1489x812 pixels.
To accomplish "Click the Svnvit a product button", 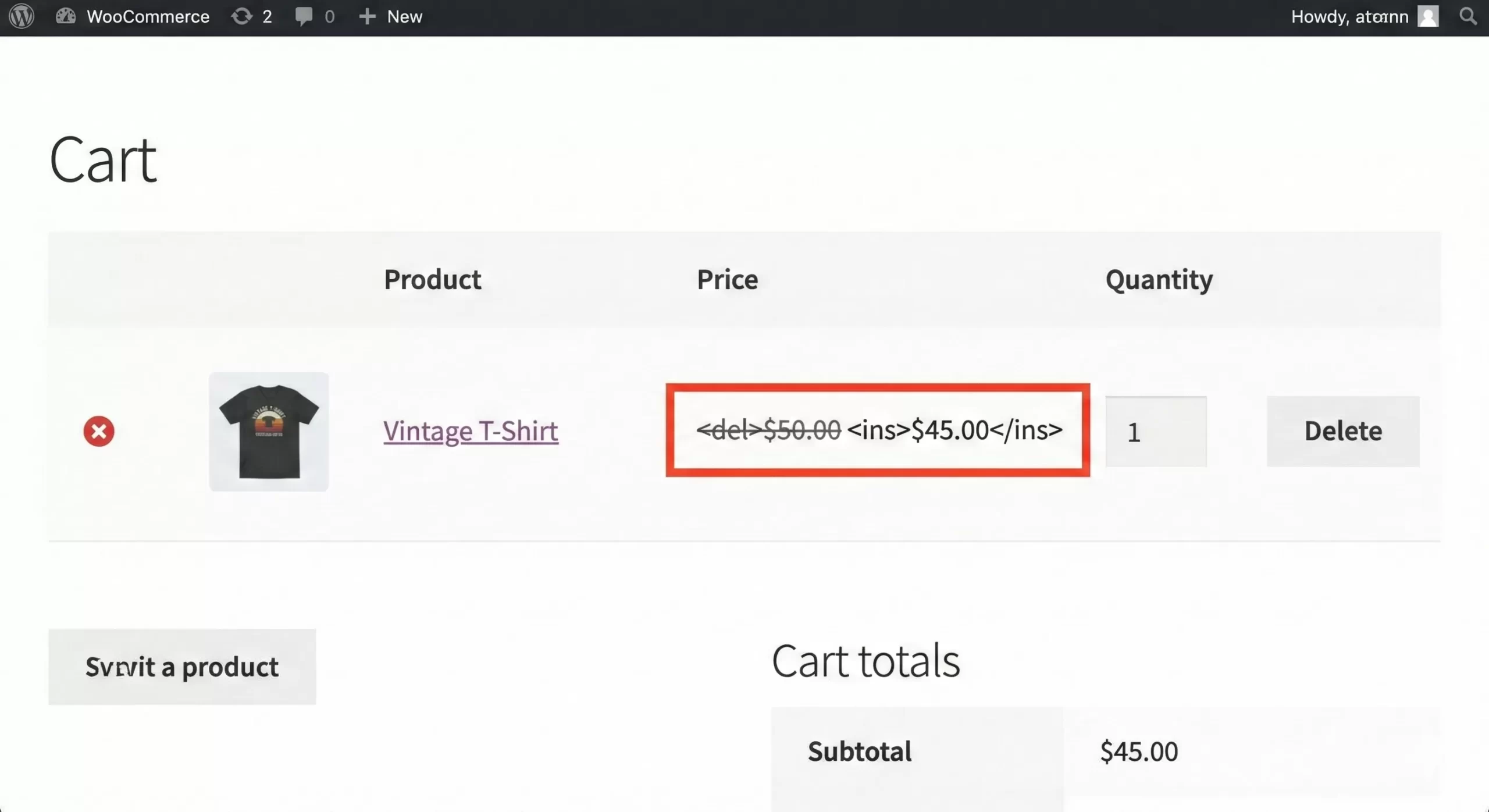I will point(182,667).
